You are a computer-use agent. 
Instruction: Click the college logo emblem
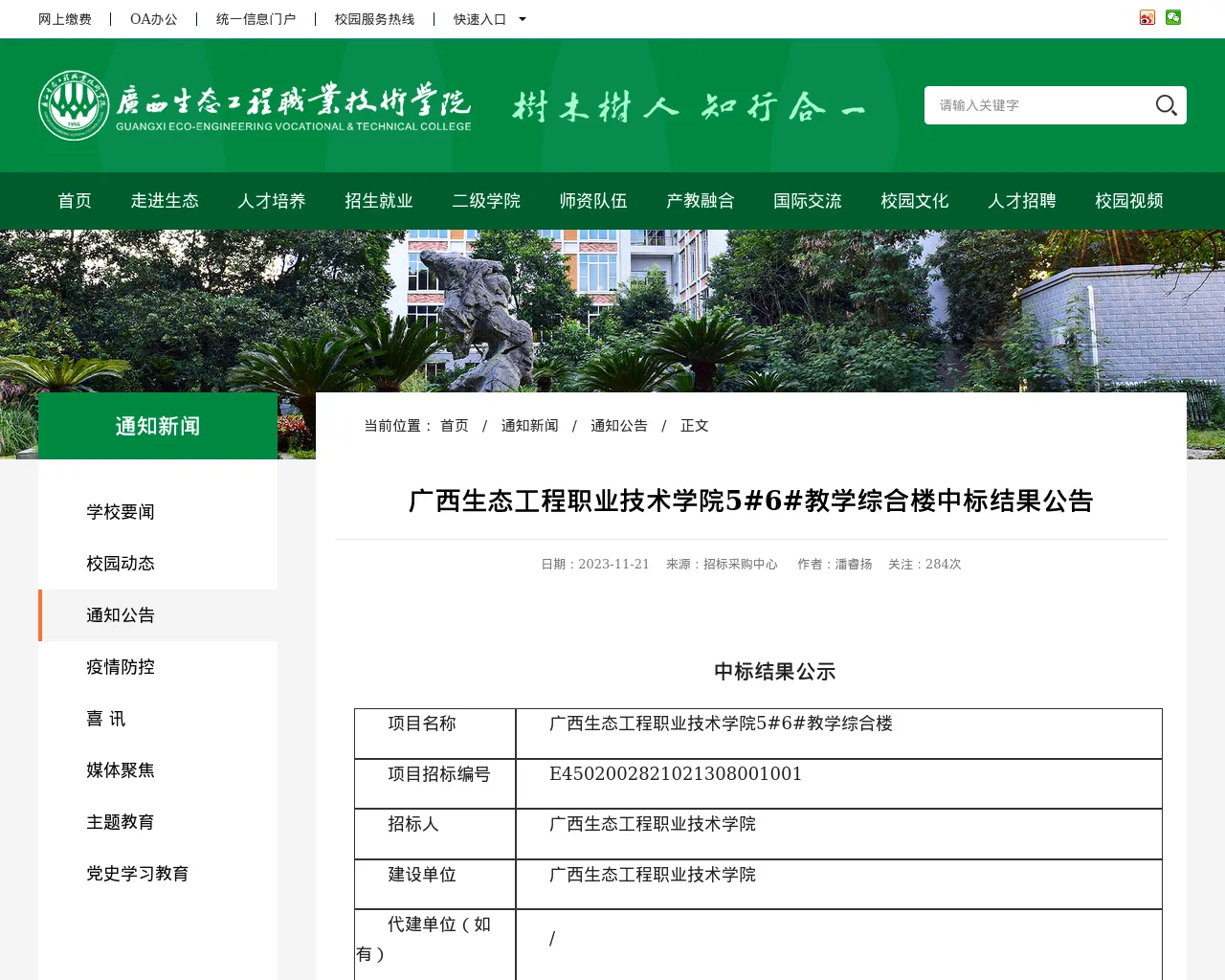74,105
